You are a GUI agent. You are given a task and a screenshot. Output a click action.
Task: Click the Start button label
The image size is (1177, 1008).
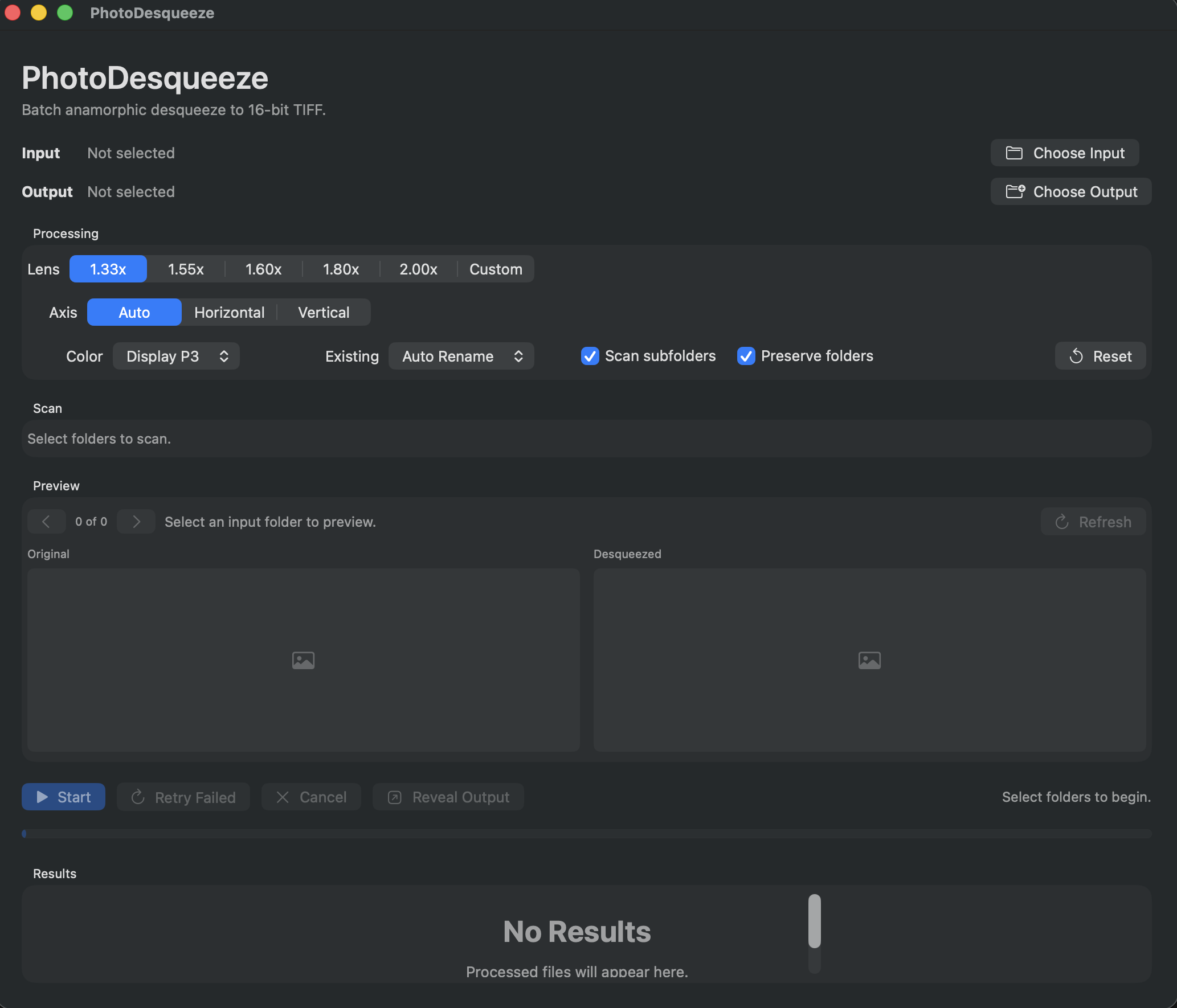(74, 797)
